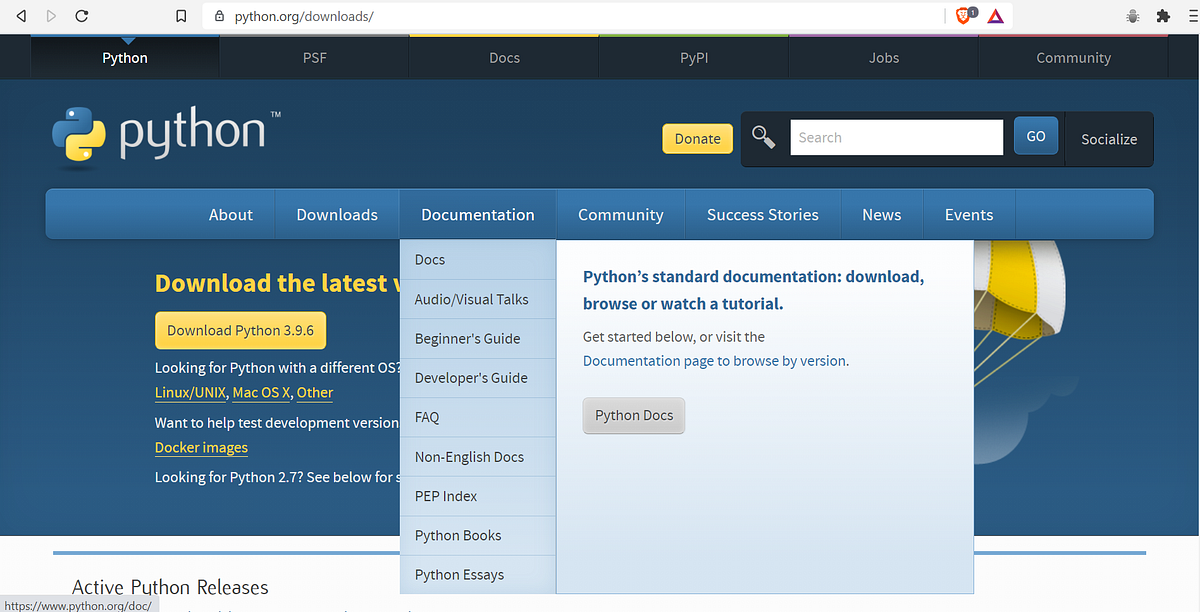Open the browser hamburger menu

(x=1191, y=16)
